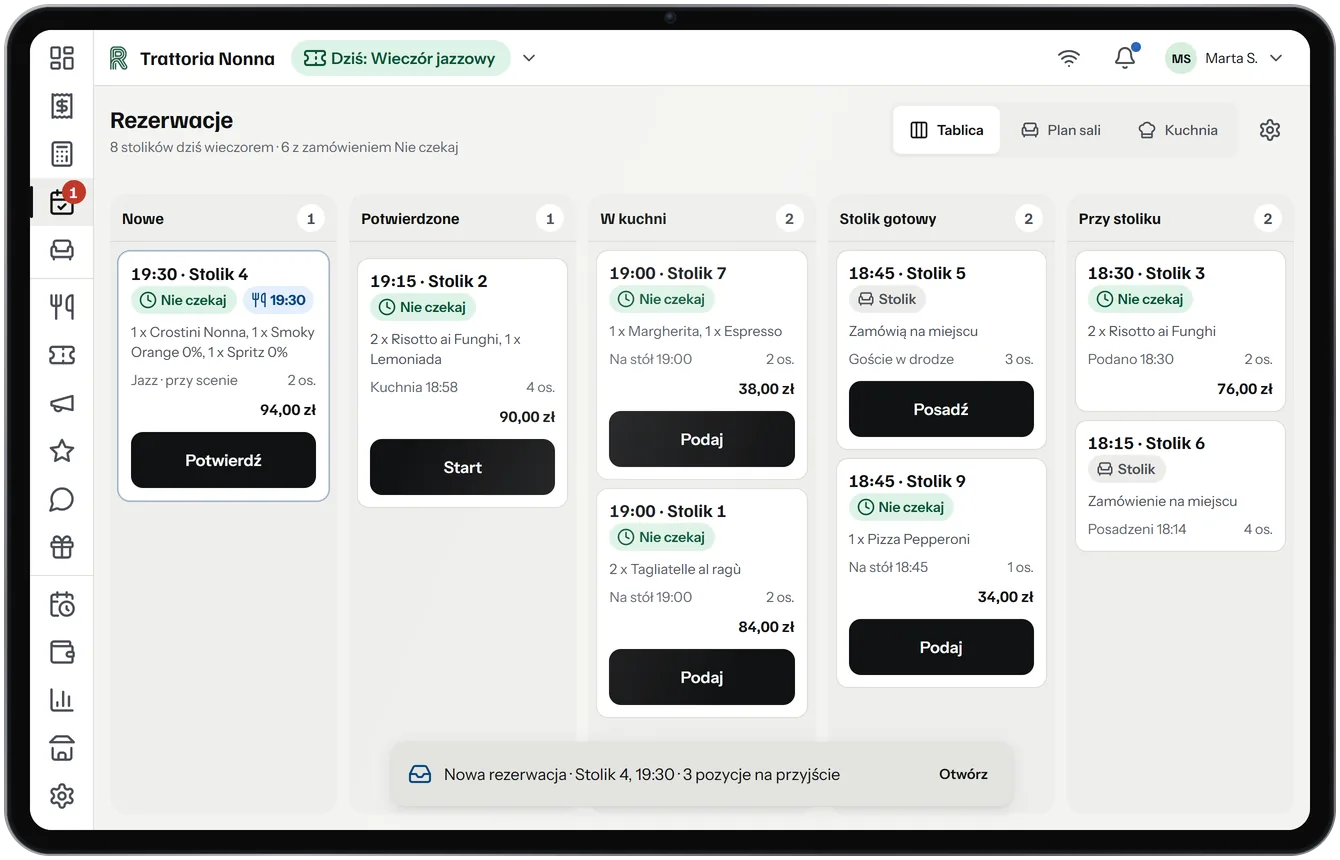Click the 19:30 chip on Stolik 4 card

pos(278,300)
